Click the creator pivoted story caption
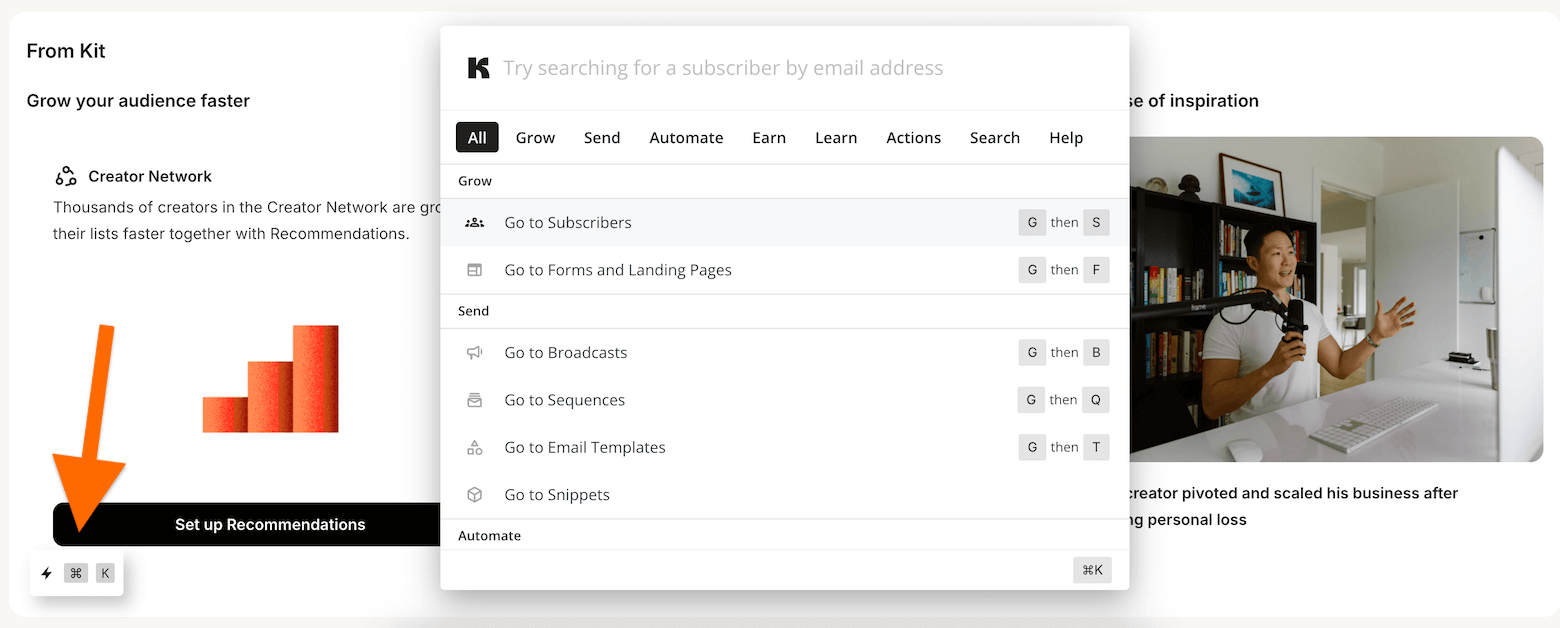This screenshot has width=1560, height=628. [x=1293, y=506]
